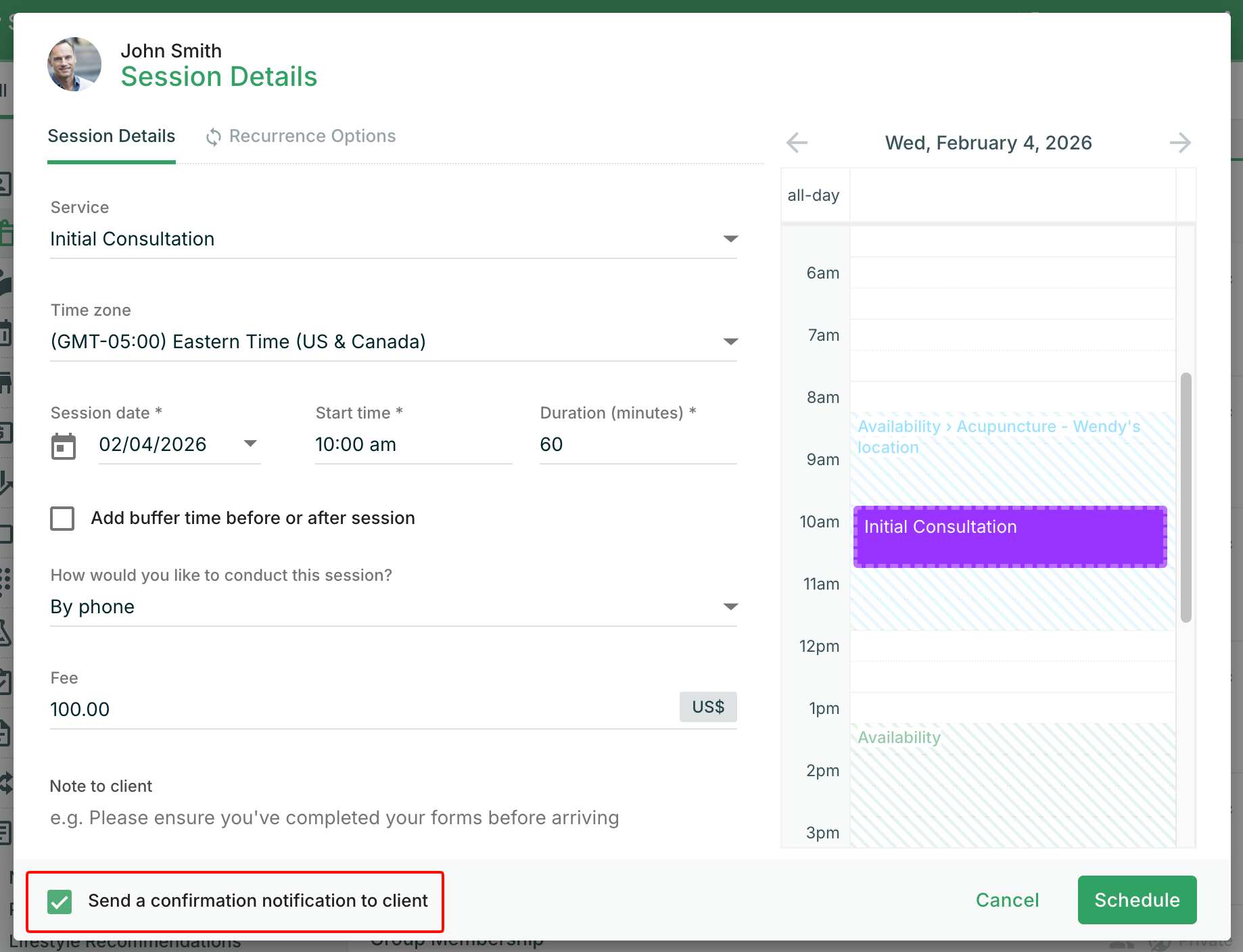Image resolution: width=1243 pixels, height=952 pixels.
Task: Click the recurrence circular arrows icon
Action: 214,137
